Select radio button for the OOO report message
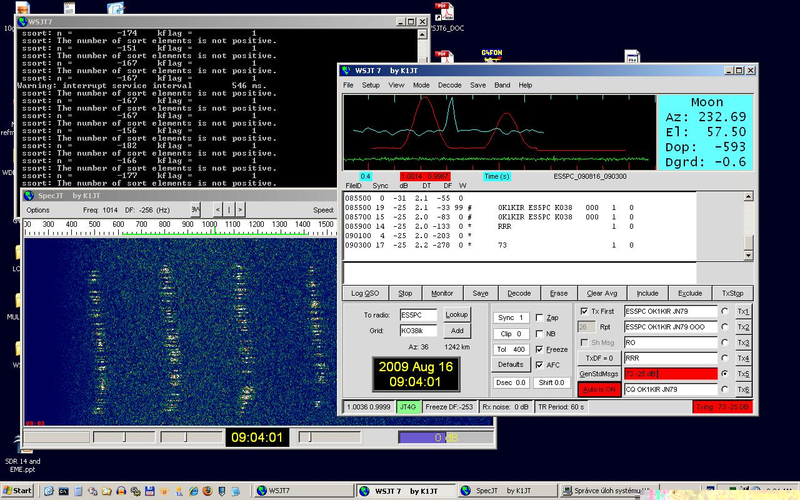800x500 pixels. coord(724,327)
